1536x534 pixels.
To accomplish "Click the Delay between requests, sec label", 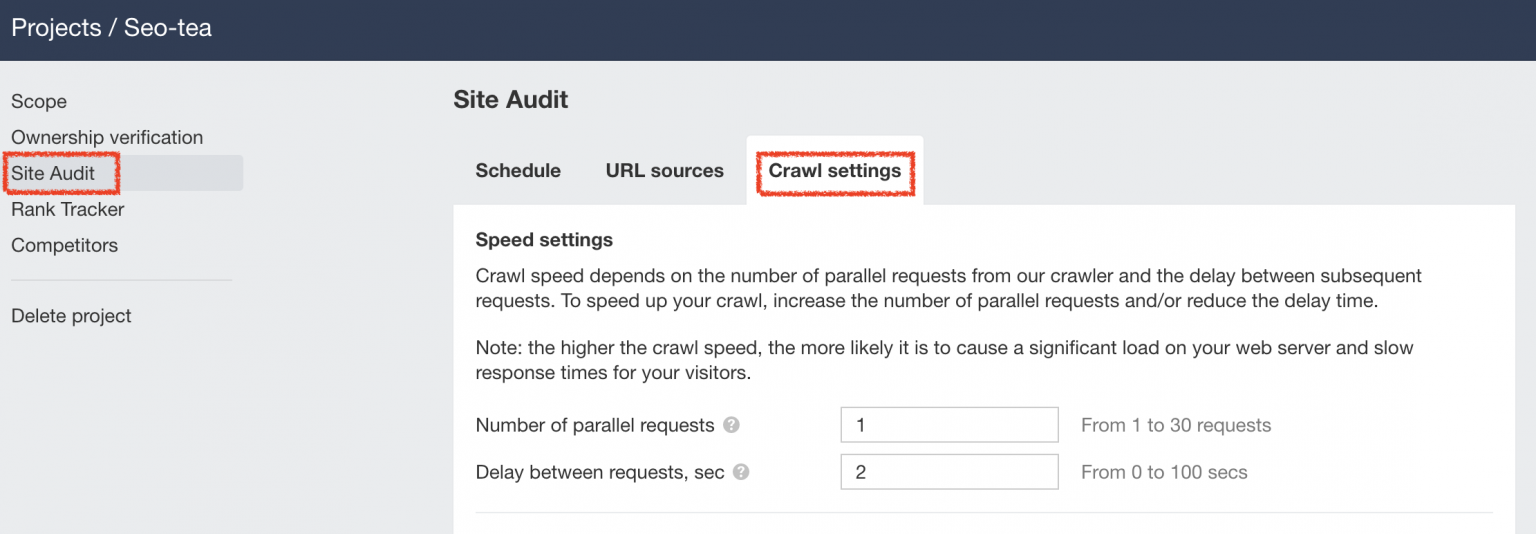I will 600,473.
